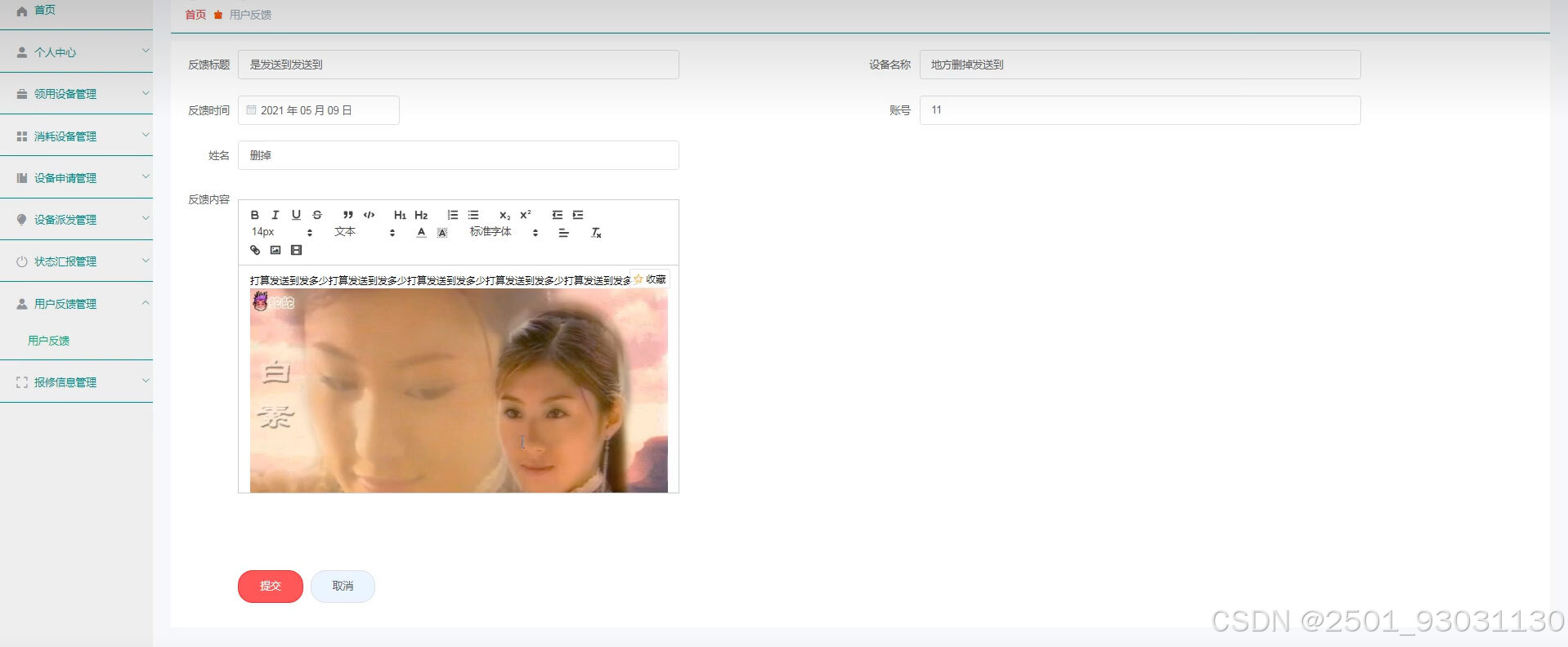
Task: Collapse the 用户反馈管理 menu
Action: (76, 303)
